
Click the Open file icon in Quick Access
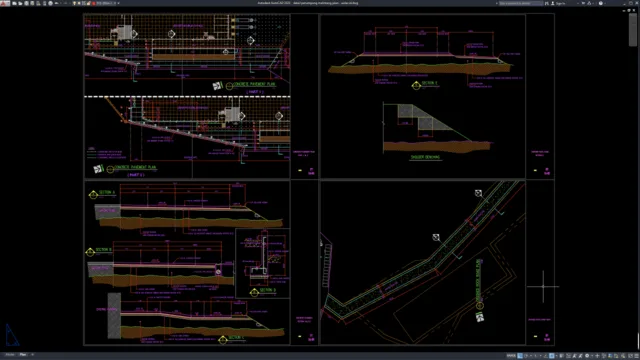click(20, 3)
